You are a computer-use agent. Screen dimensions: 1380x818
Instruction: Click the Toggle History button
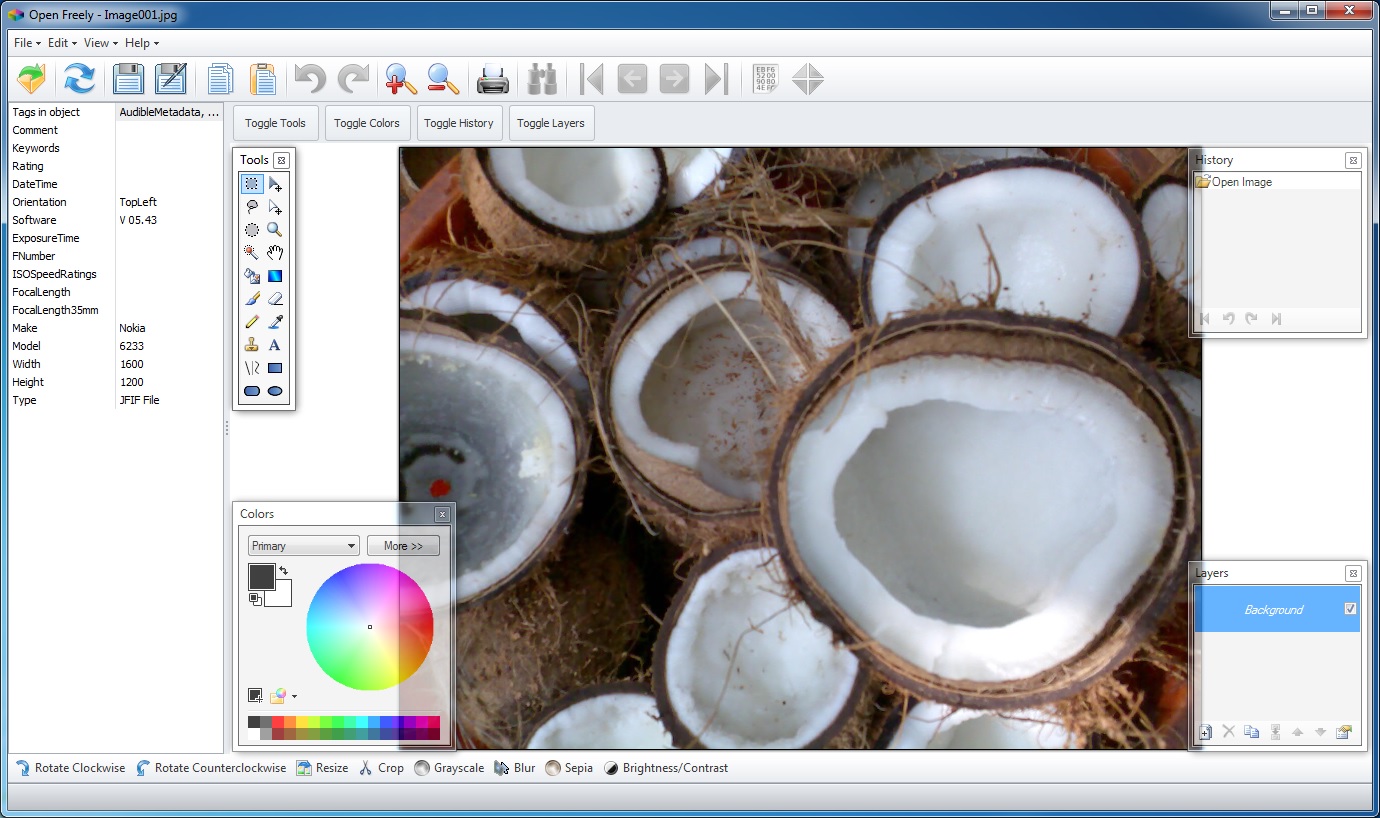click(x=459, y=123)
